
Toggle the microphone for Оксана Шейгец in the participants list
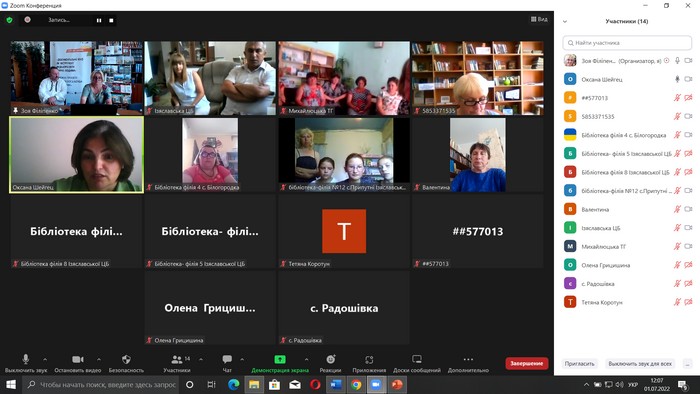pyautogui.click(x=677, y=79)
